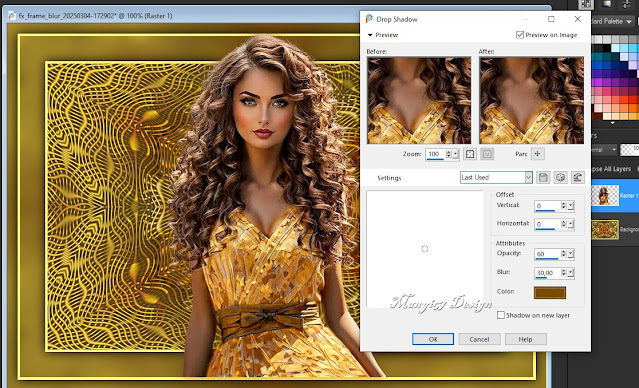Click the swatch palette scroll-down arrow

[x=613, y=123]
